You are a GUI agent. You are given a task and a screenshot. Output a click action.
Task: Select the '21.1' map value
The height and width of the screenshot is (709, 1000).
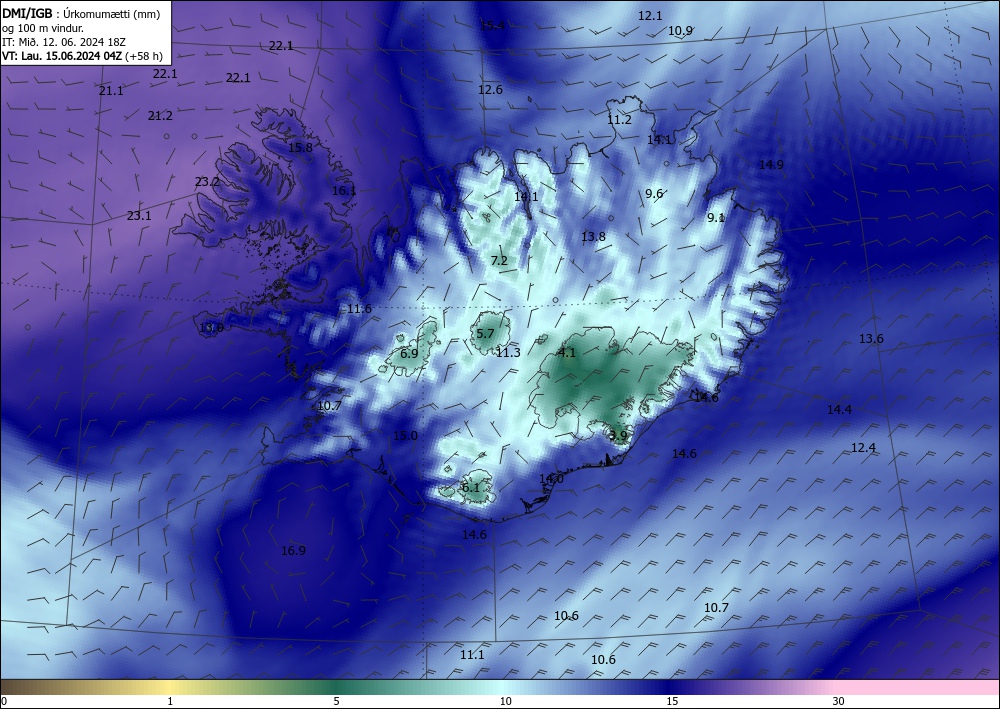coord(111,91)
